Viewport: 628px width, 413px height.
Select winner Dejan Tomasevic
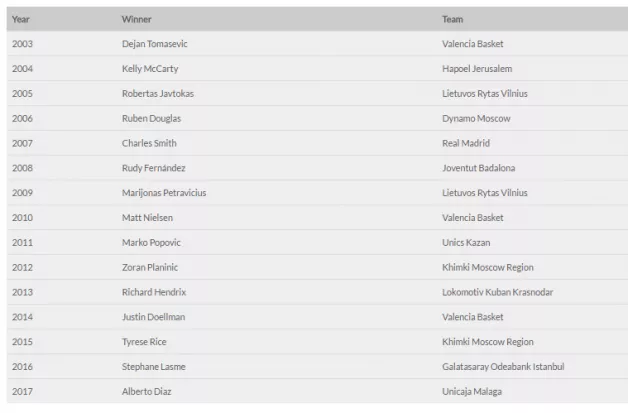coord(156,44)
